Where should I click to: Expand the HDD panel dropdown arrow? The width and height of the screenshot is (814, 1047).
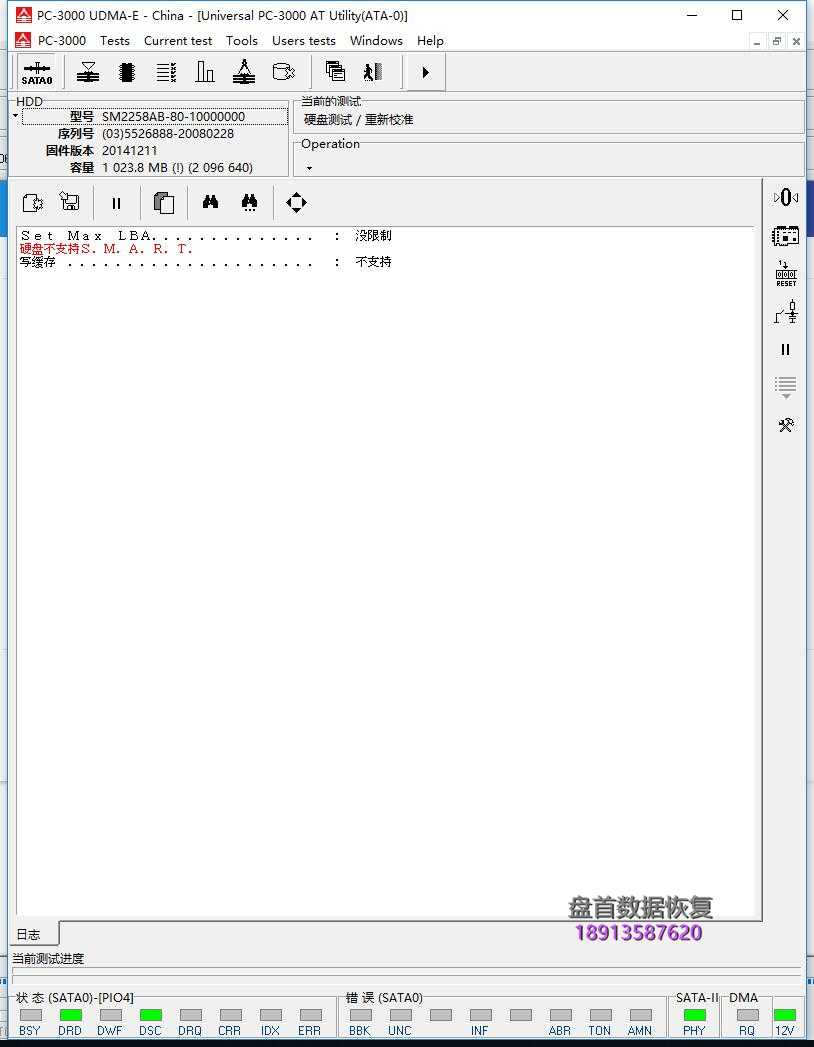point(16,116)
